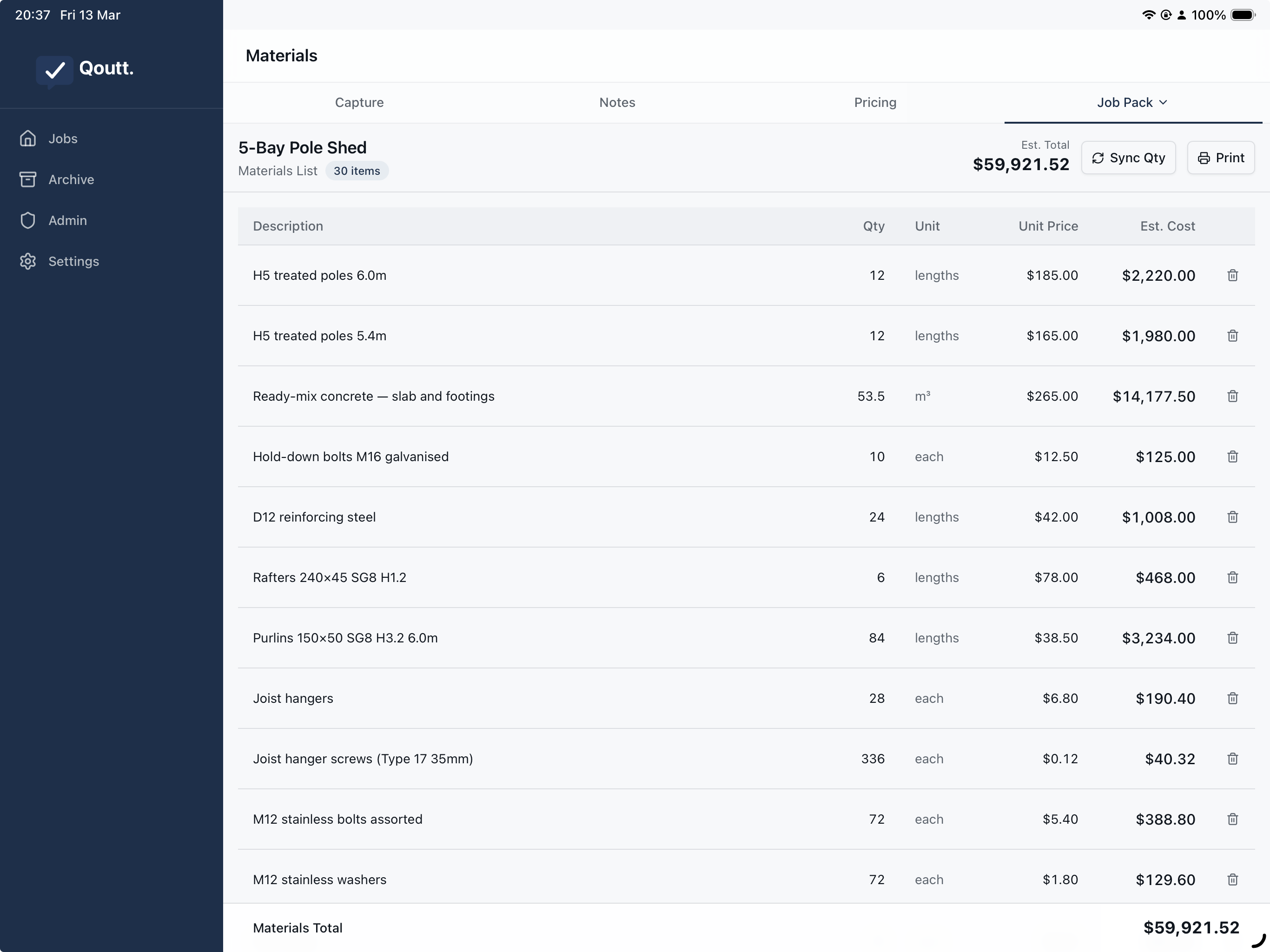Switch to the Capture tab

359,102
